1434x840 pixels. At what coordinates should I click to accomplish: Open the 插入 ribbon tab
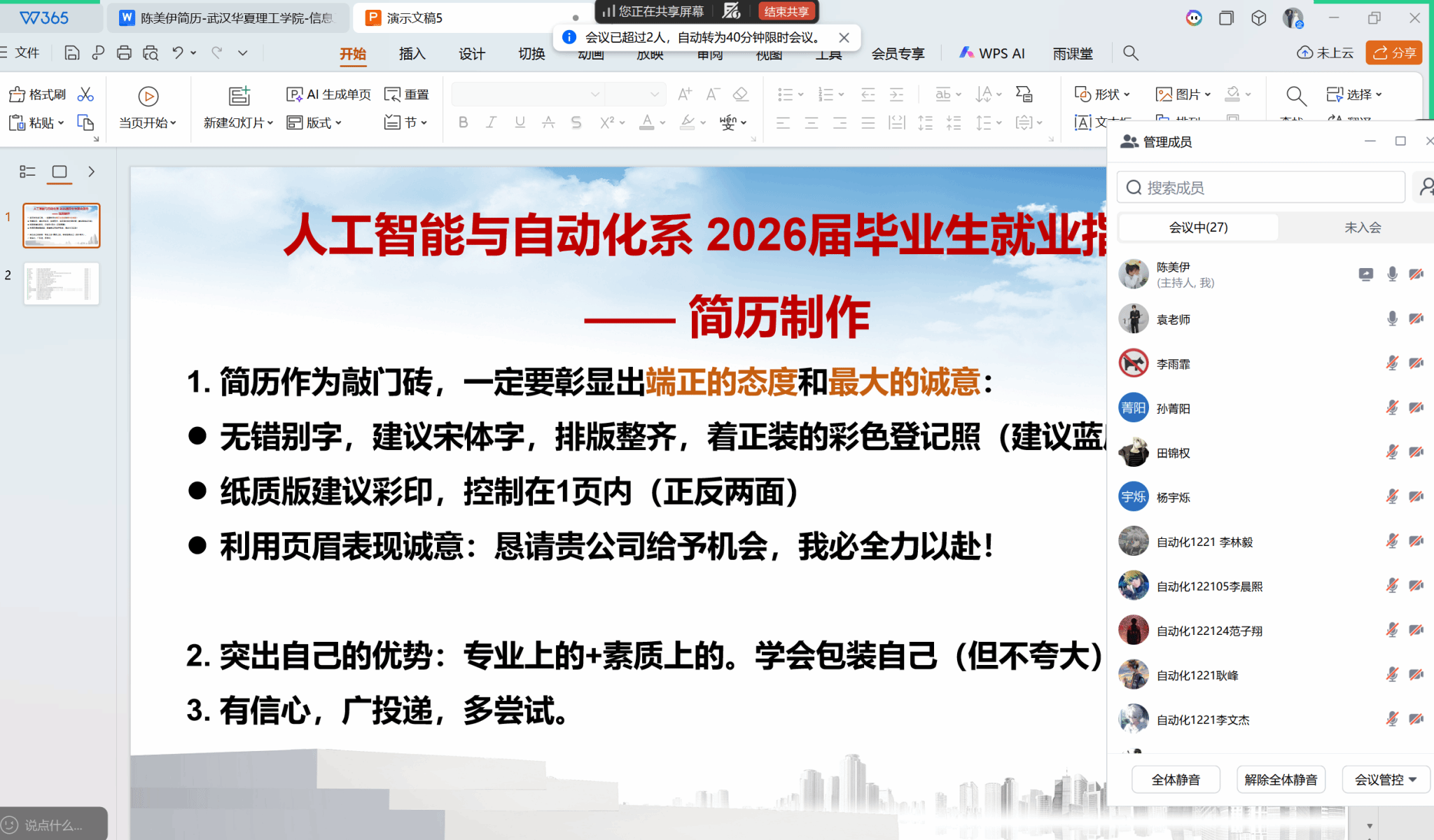(x=412, y=54)
